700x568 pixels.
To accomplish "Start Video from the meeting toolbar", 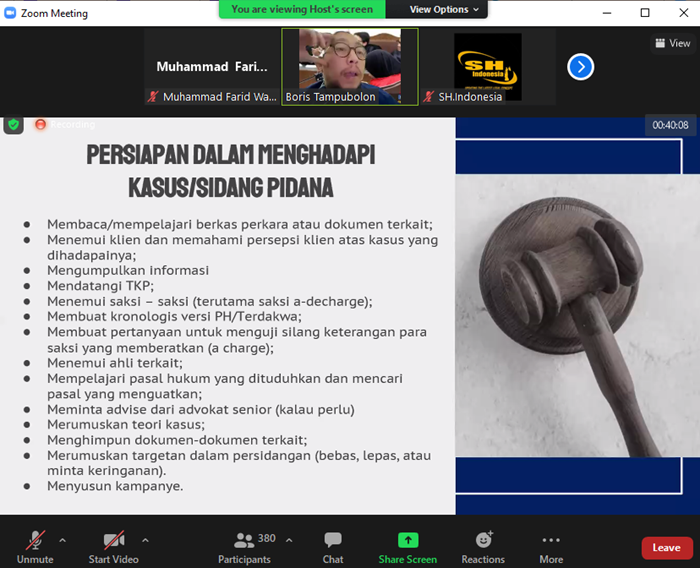I will point(113,547).
